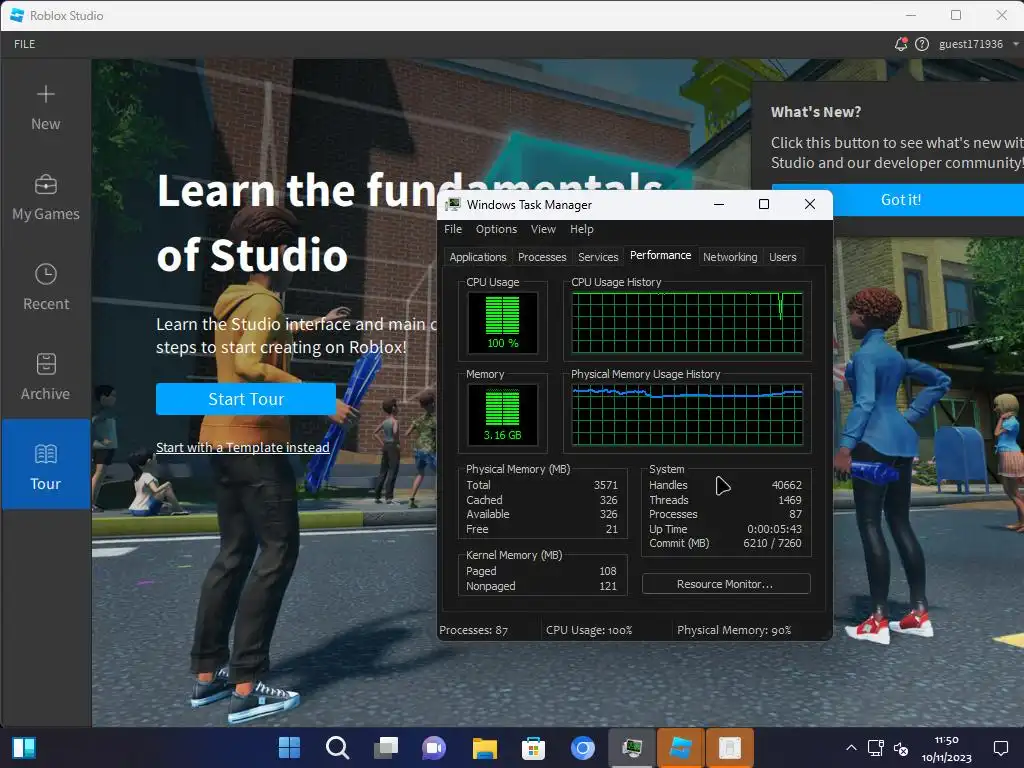Open My Games in the sidebar
Screen dimensions: 1024x768
45,198
